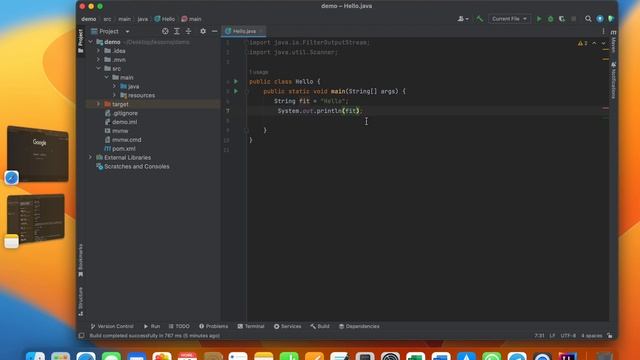Select pom.xml in the project tree
The width and height of the screenshot is (640, 360).
(120, 149)
